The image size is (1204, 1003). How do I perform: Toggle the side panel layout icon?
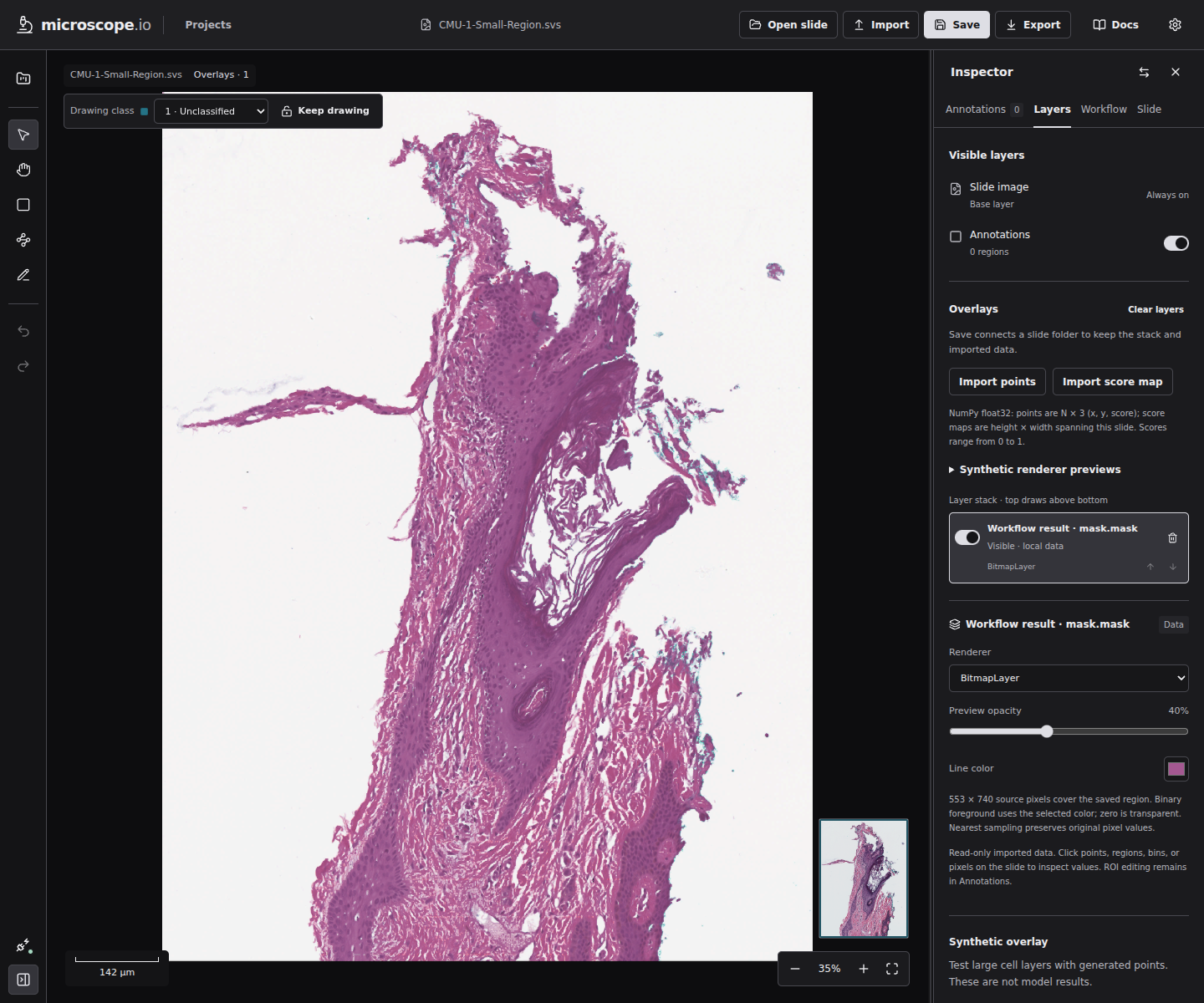23,980
